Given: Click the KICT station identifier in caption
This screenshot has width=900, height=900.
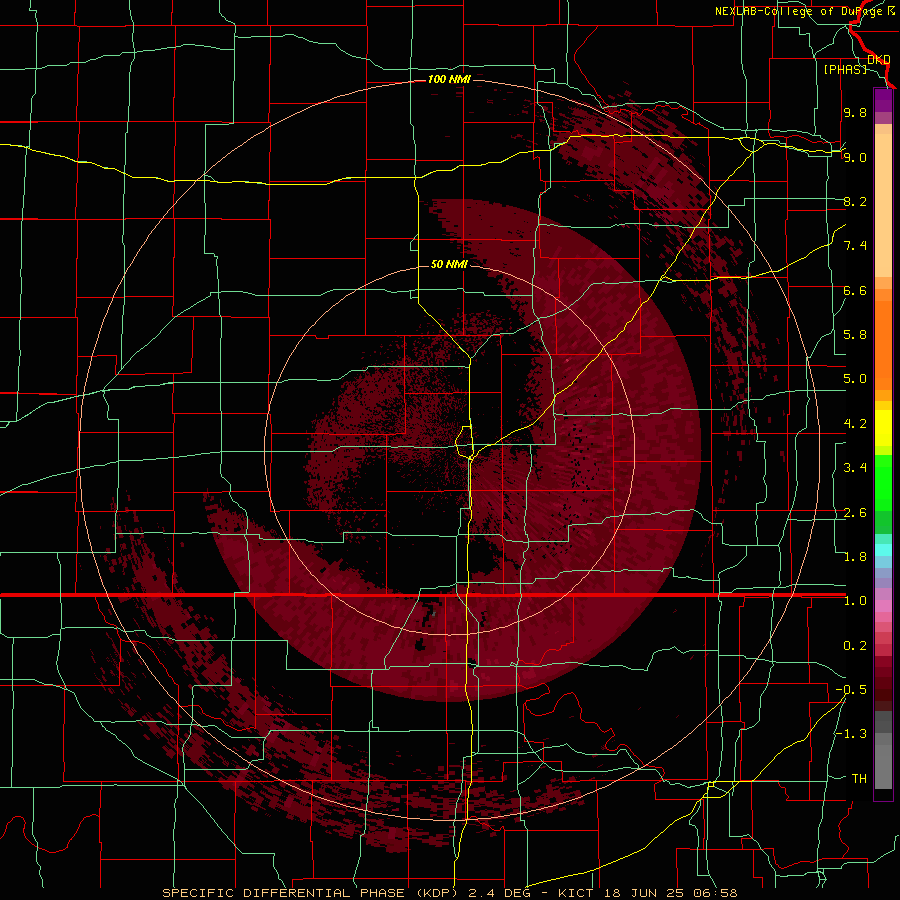Looking at the screenshot, I should 576,893.
